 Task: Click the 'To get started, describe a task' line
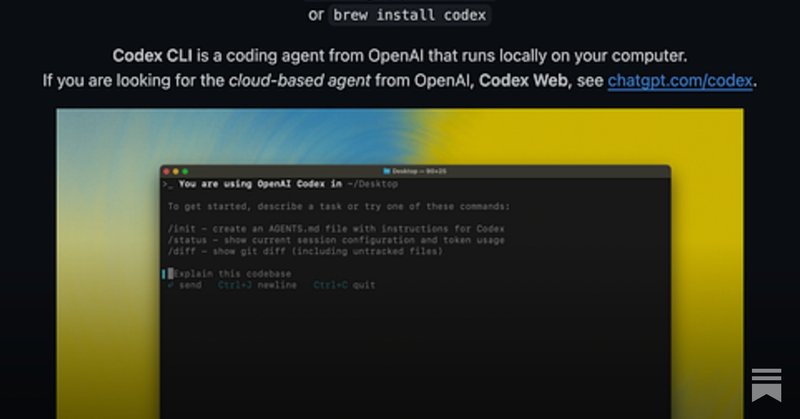[x=339, y=207]
